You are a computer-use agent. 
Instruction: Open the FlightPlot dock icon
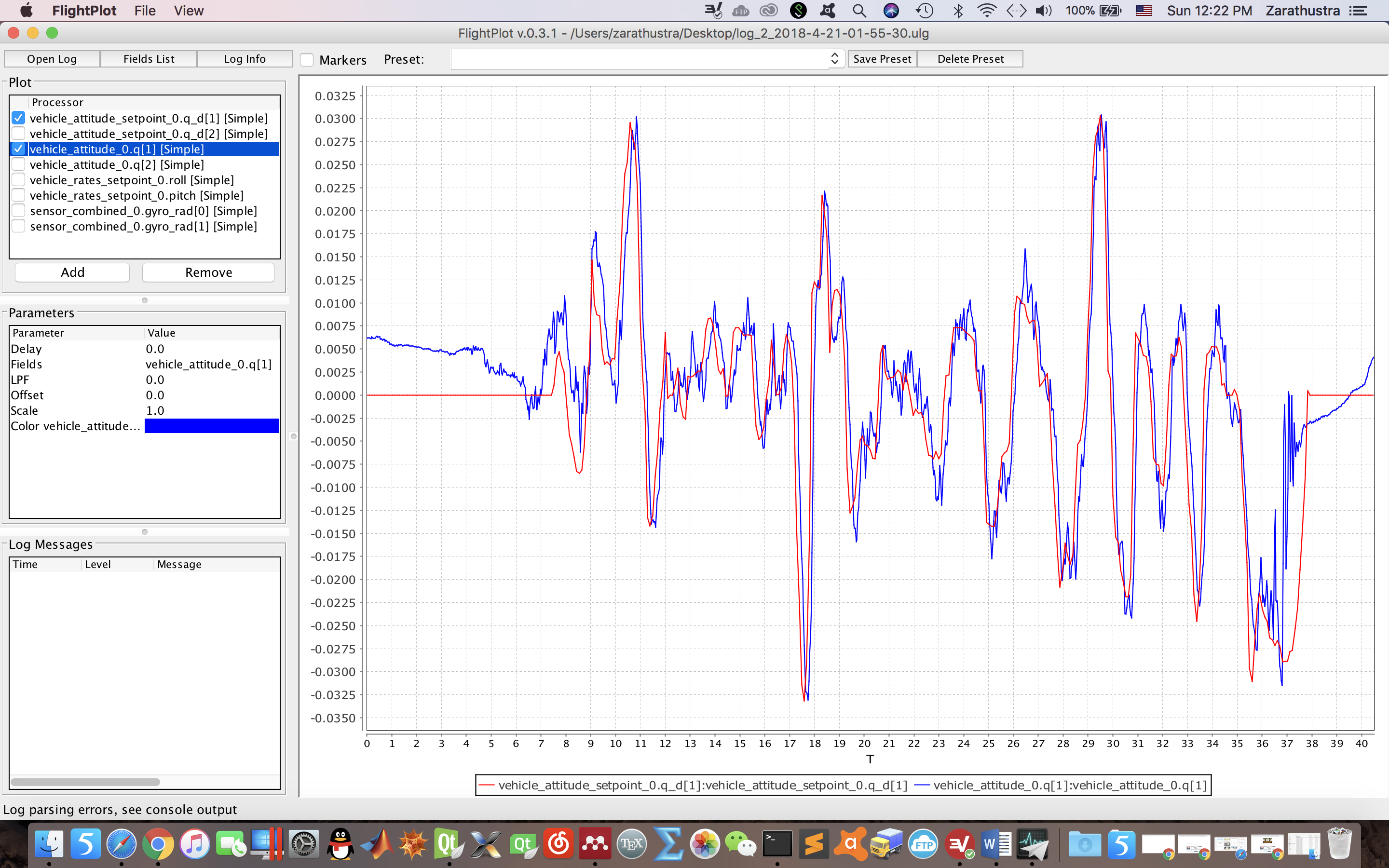pyautogui.click(x=1033, y=843)
